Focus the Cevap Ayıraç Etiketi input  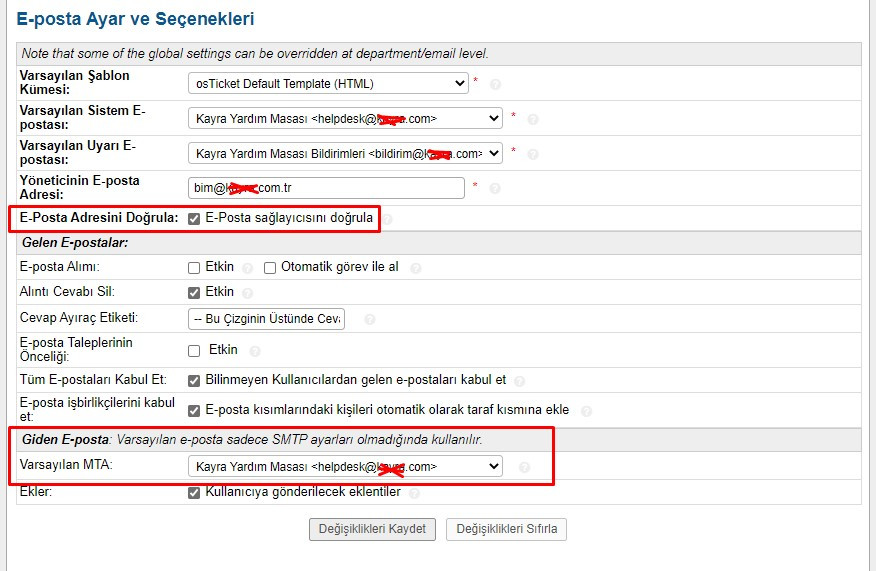[x=266, y=319]
